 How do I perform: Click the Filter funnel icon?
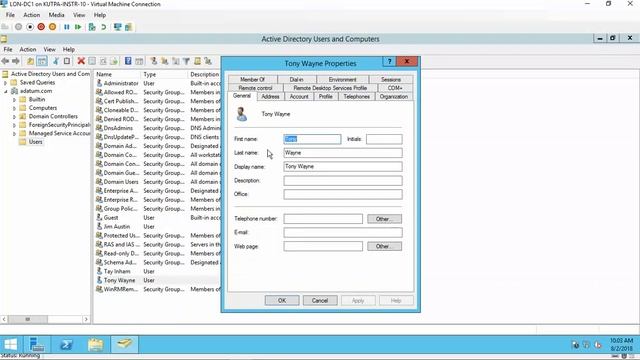coord(186,61)
